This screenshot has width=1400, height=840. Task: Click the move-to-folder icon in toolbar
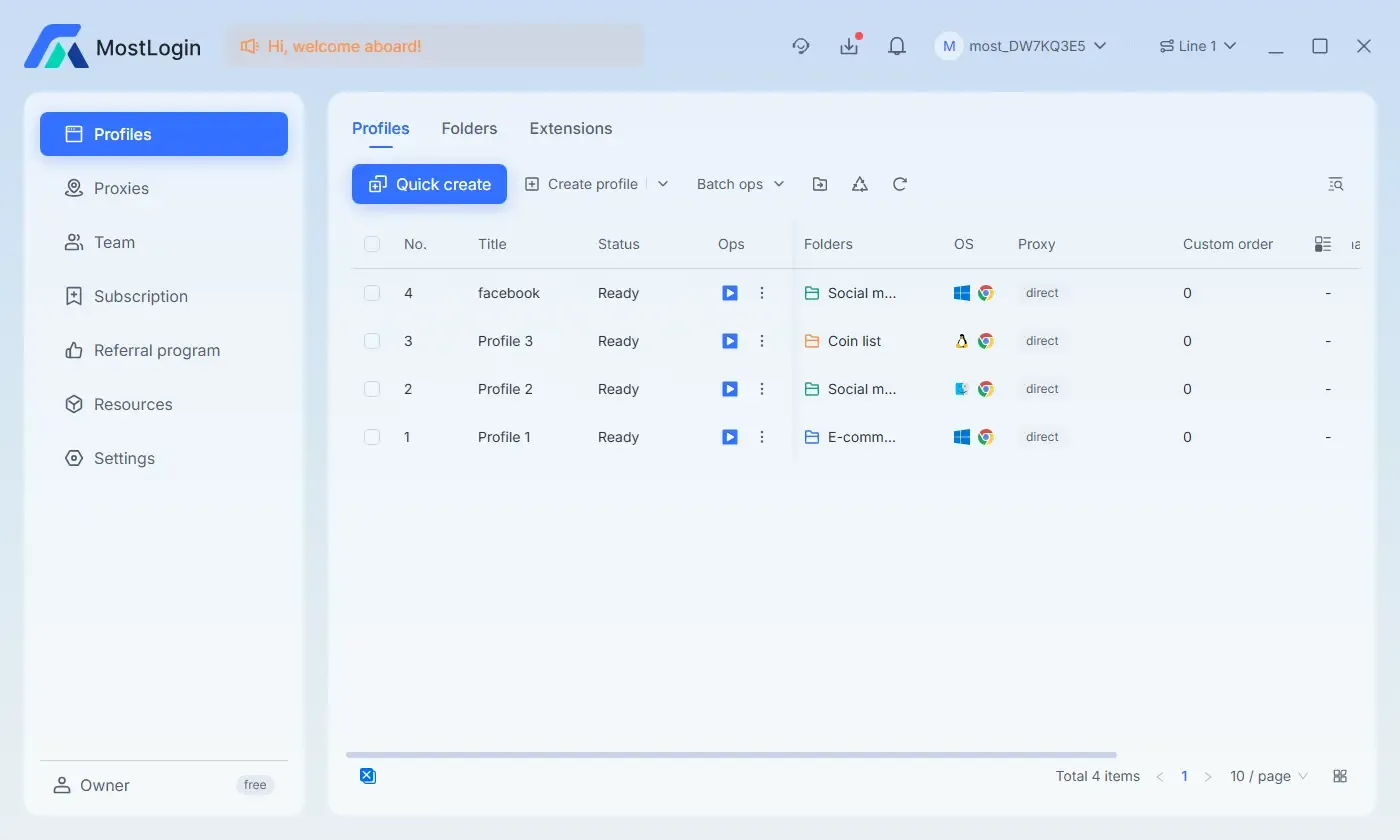(820, 184)
